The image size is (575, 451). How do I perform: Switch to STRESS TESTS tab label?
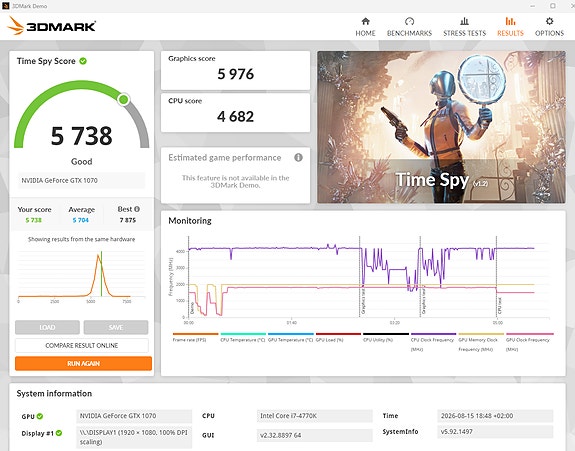pos(464,33)
